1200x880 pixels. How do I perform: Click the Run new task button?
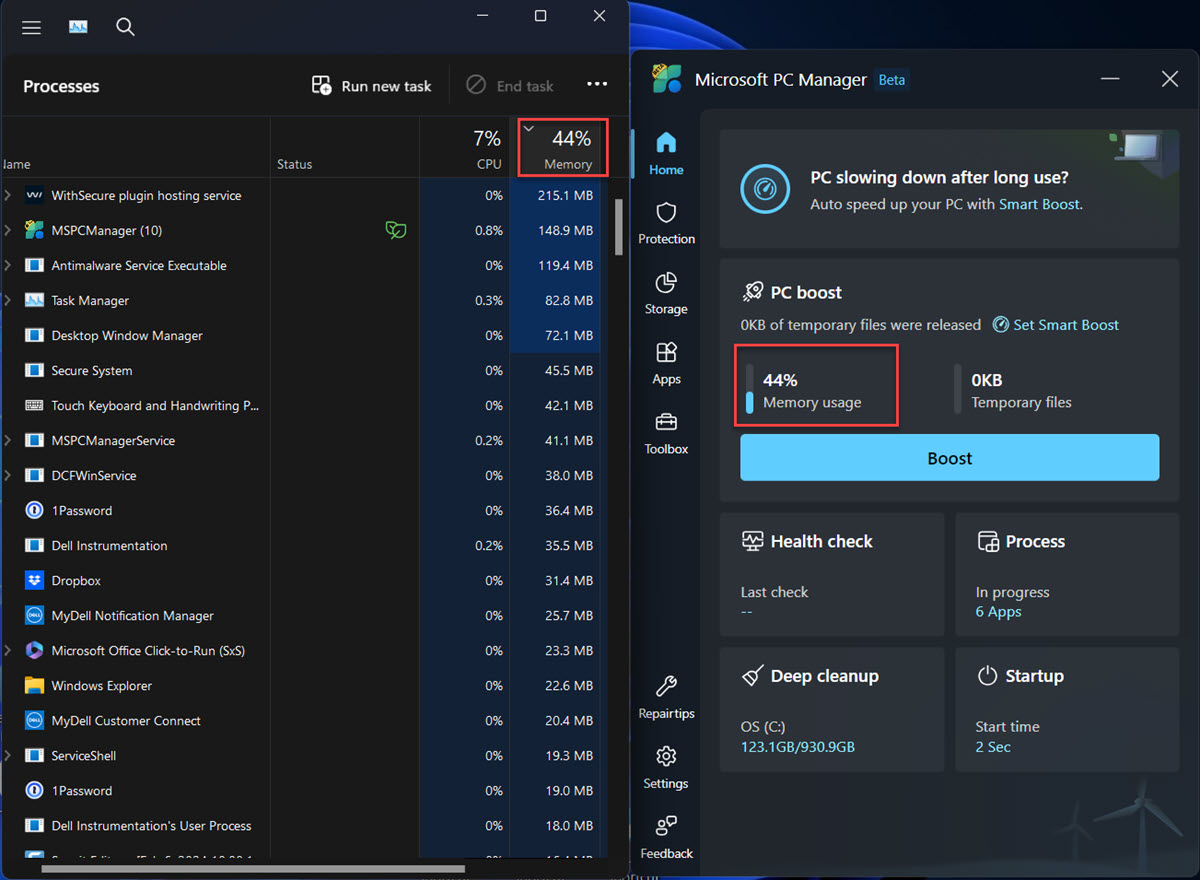pyautogui.click(x=372, y=86)
